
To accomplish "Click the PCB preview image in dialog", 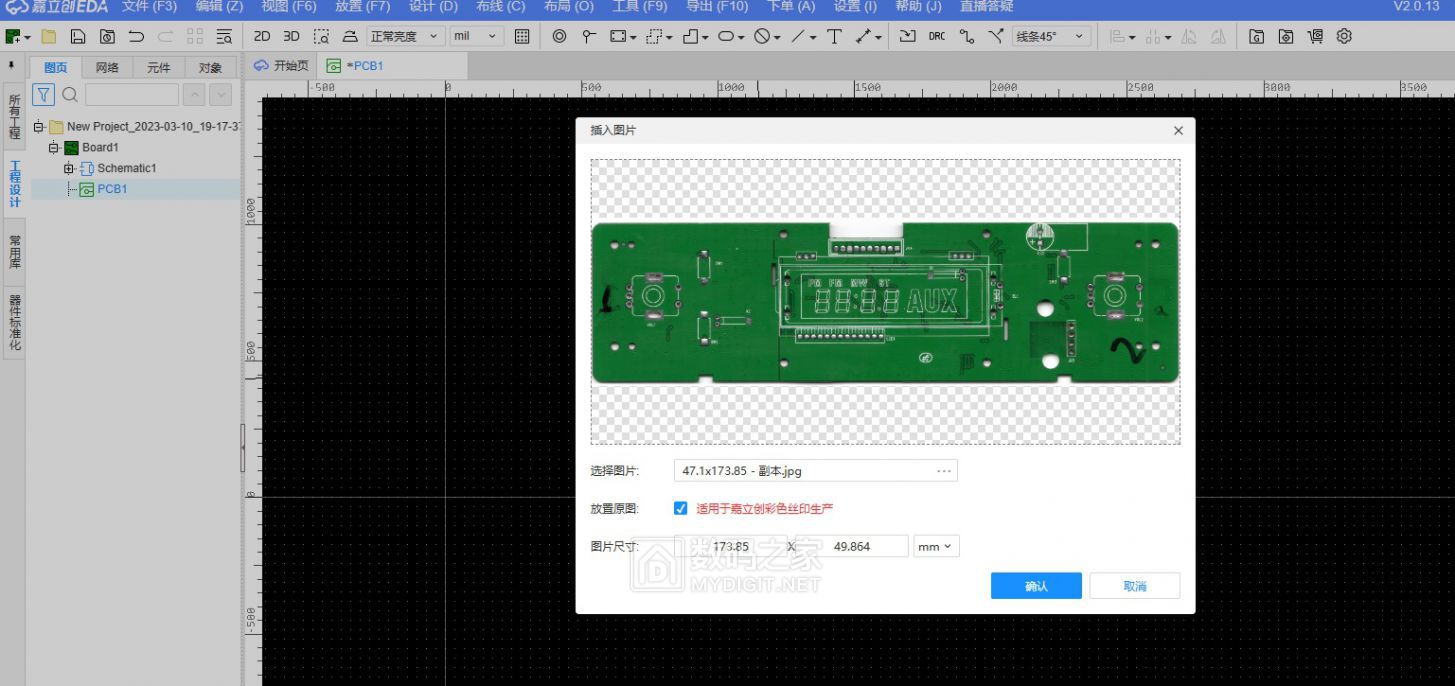I will (885, 303).
